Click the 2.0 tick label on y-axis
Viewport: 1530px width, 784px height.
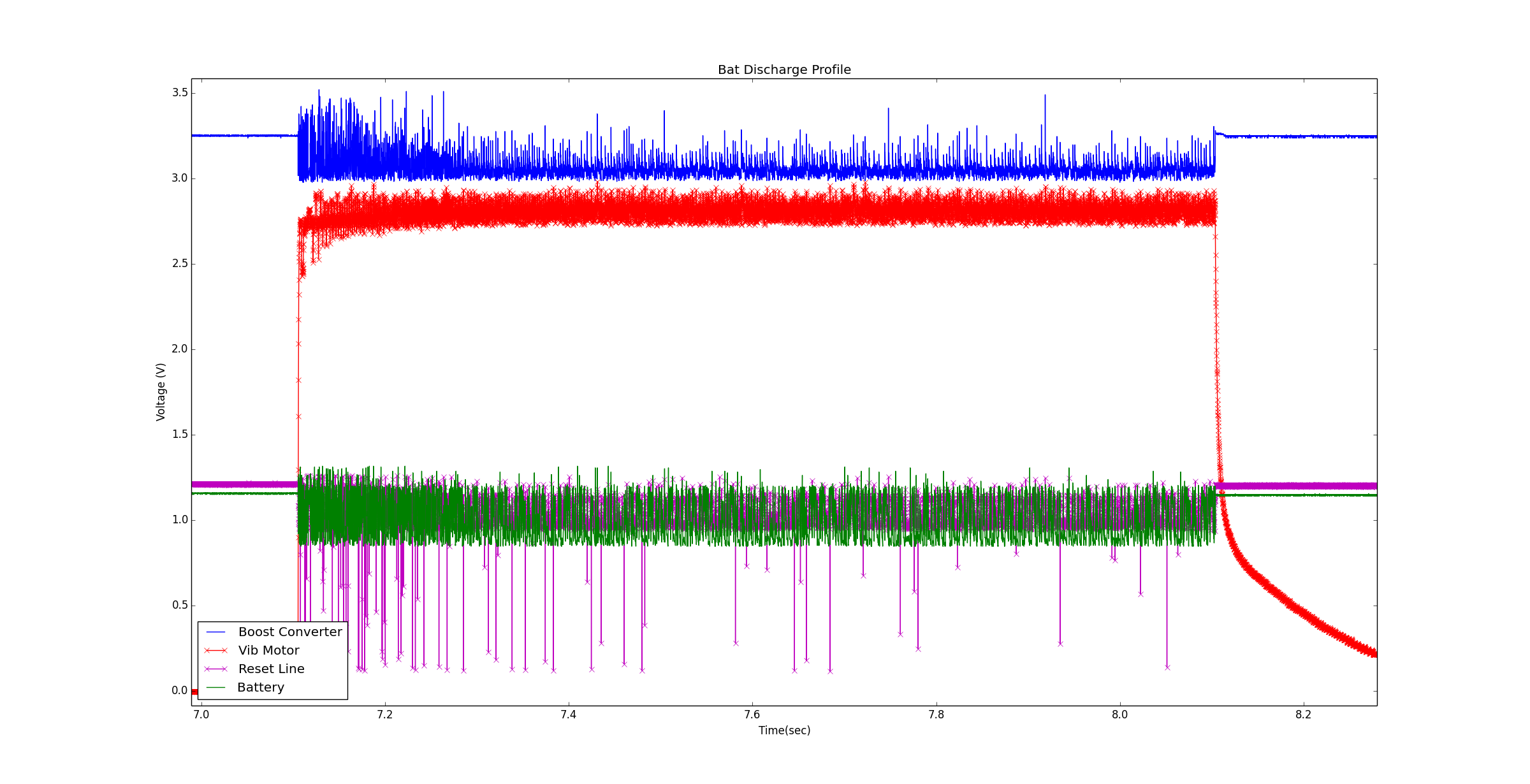pos(180,349)
